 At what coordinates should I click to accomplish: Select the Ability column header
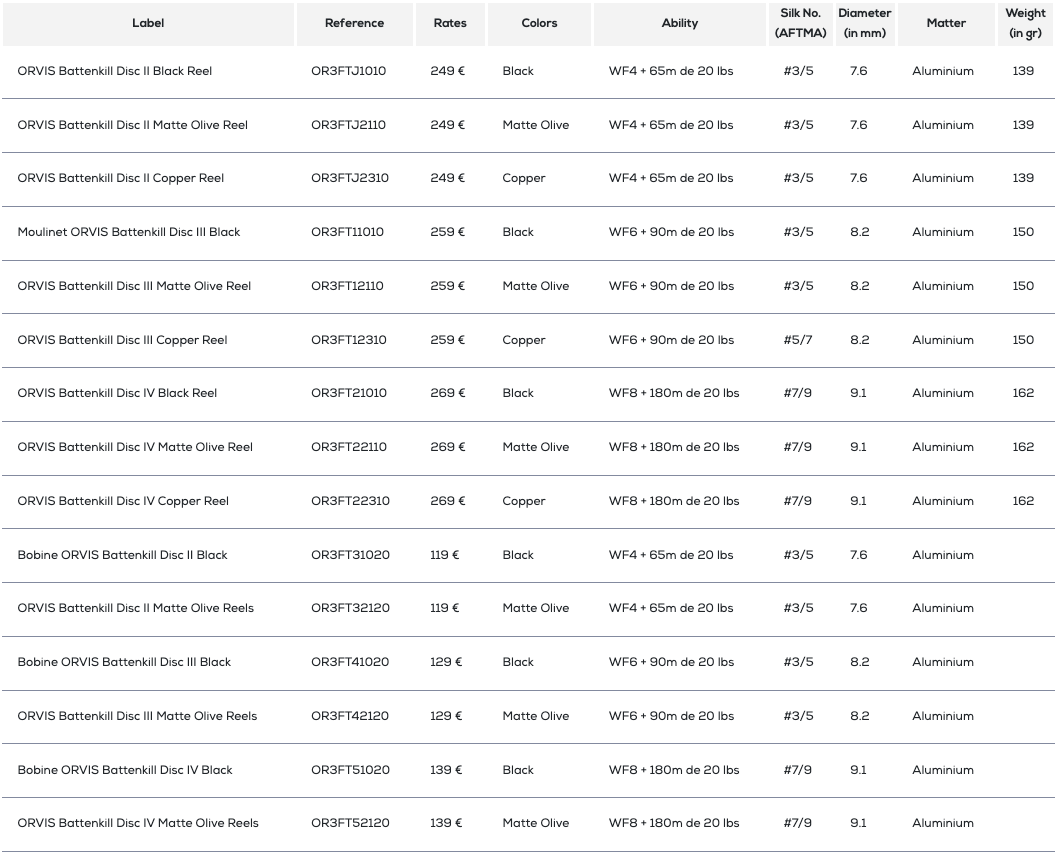(x=680, y=24)
